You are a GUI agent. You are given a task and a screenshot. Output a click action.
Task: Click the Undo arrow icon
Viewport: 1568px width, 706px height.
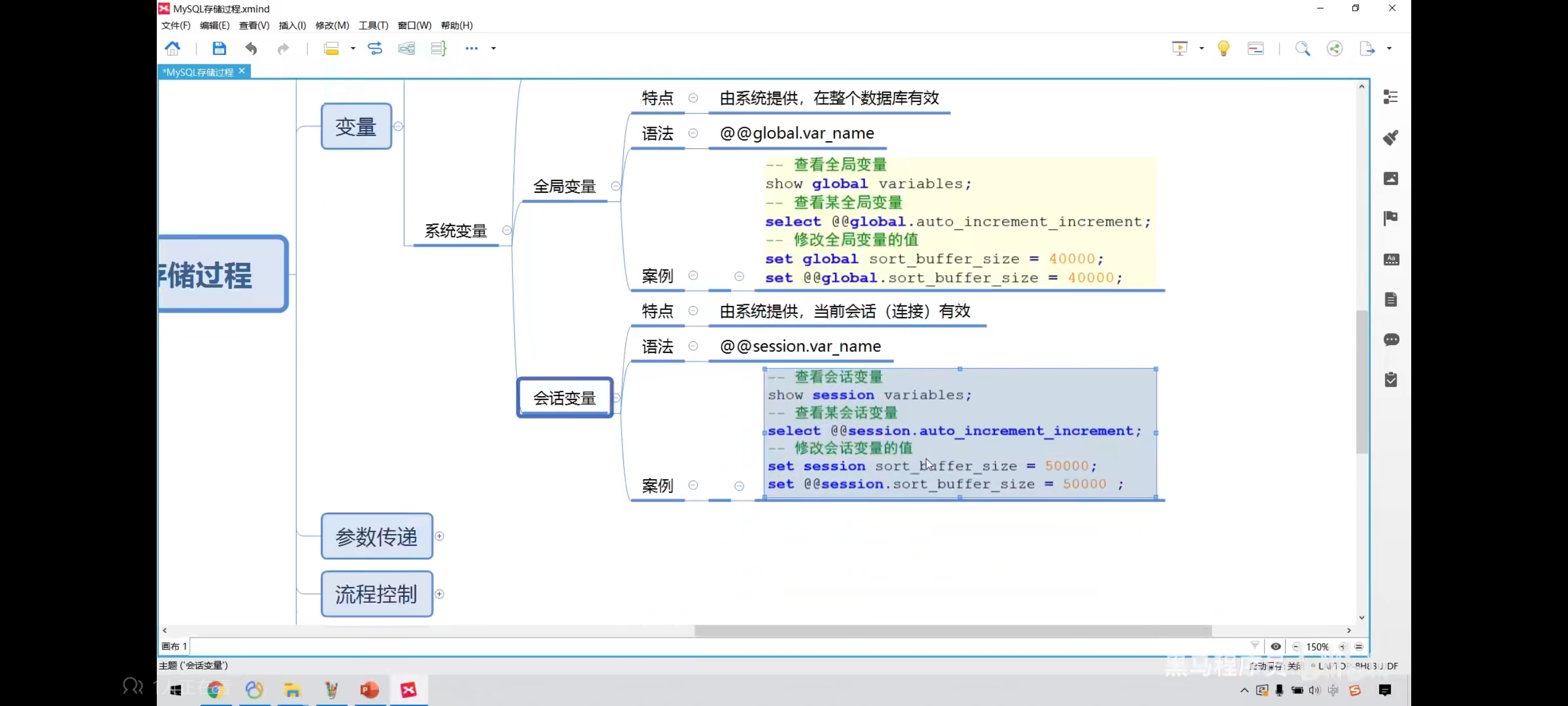tap(251, 48)
